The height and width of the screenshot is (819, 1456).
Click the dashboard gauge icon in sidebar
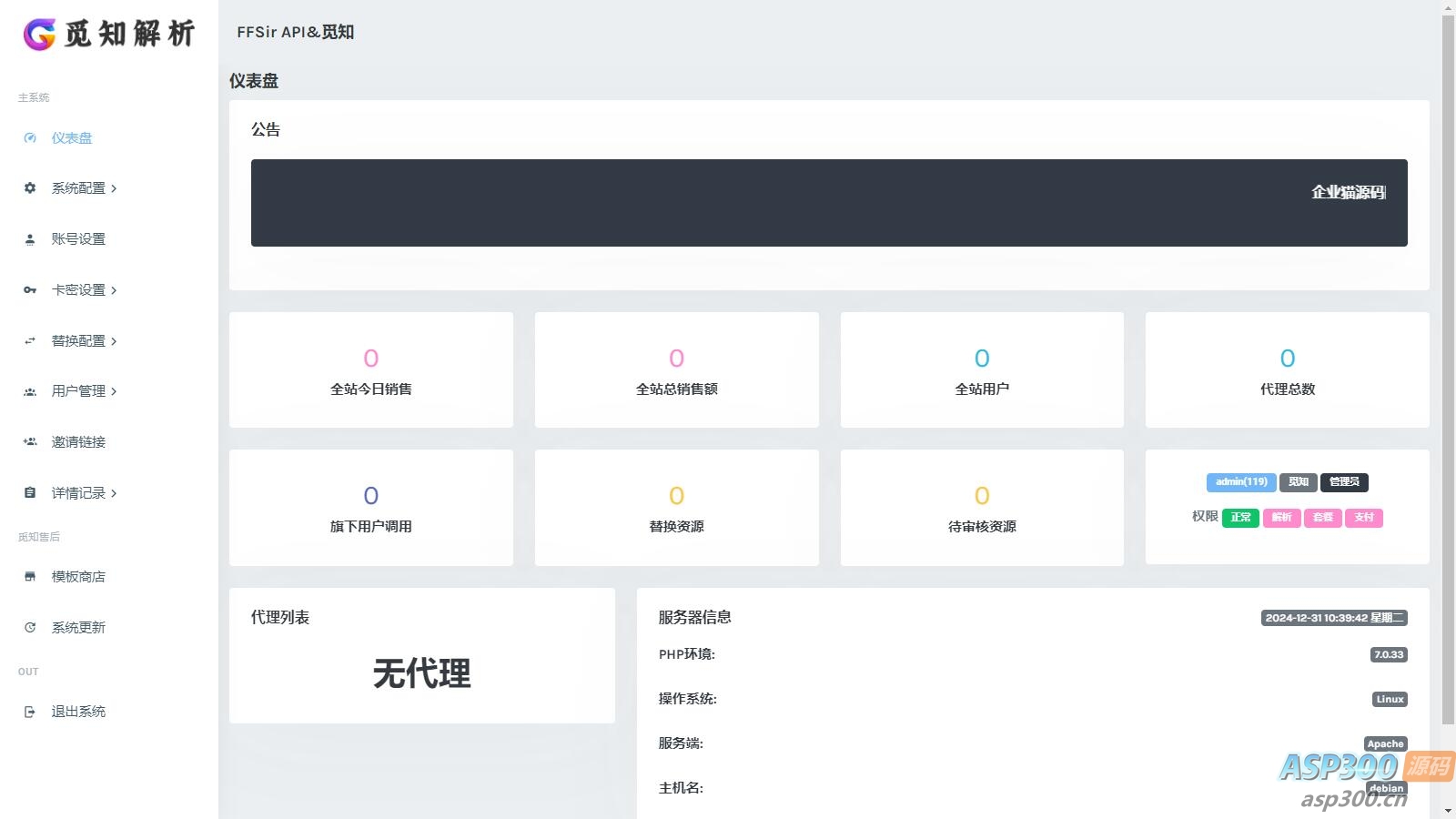tap(30, 138)
